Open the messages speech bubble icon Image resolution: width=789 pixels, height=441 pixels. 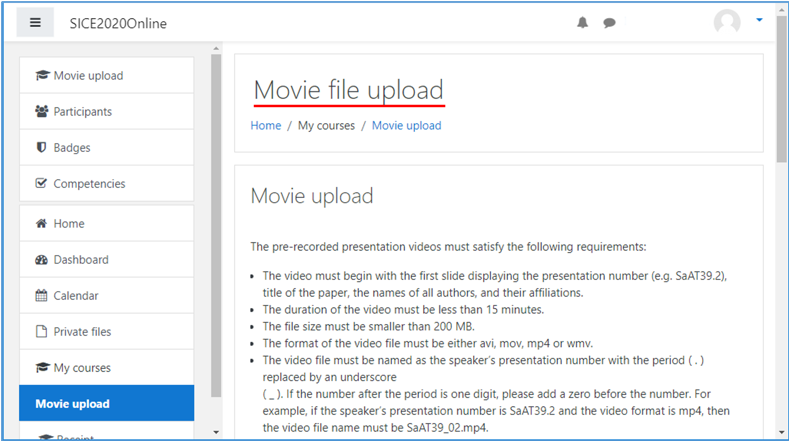(x=609, y=23)
